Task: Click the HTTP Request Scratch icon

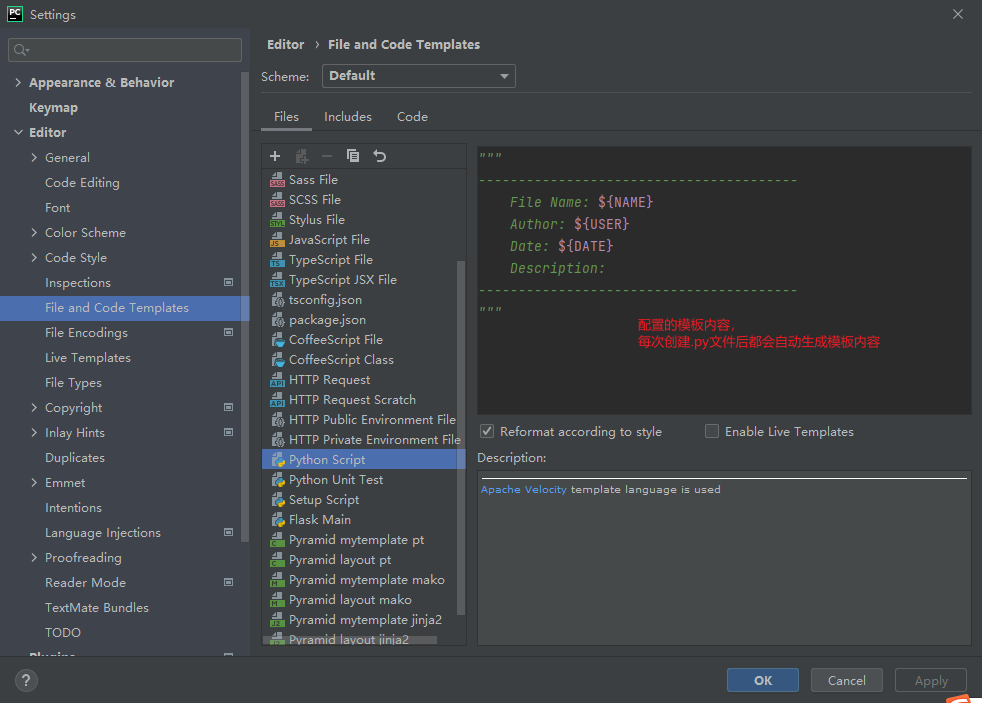Action: click(277, 400)
